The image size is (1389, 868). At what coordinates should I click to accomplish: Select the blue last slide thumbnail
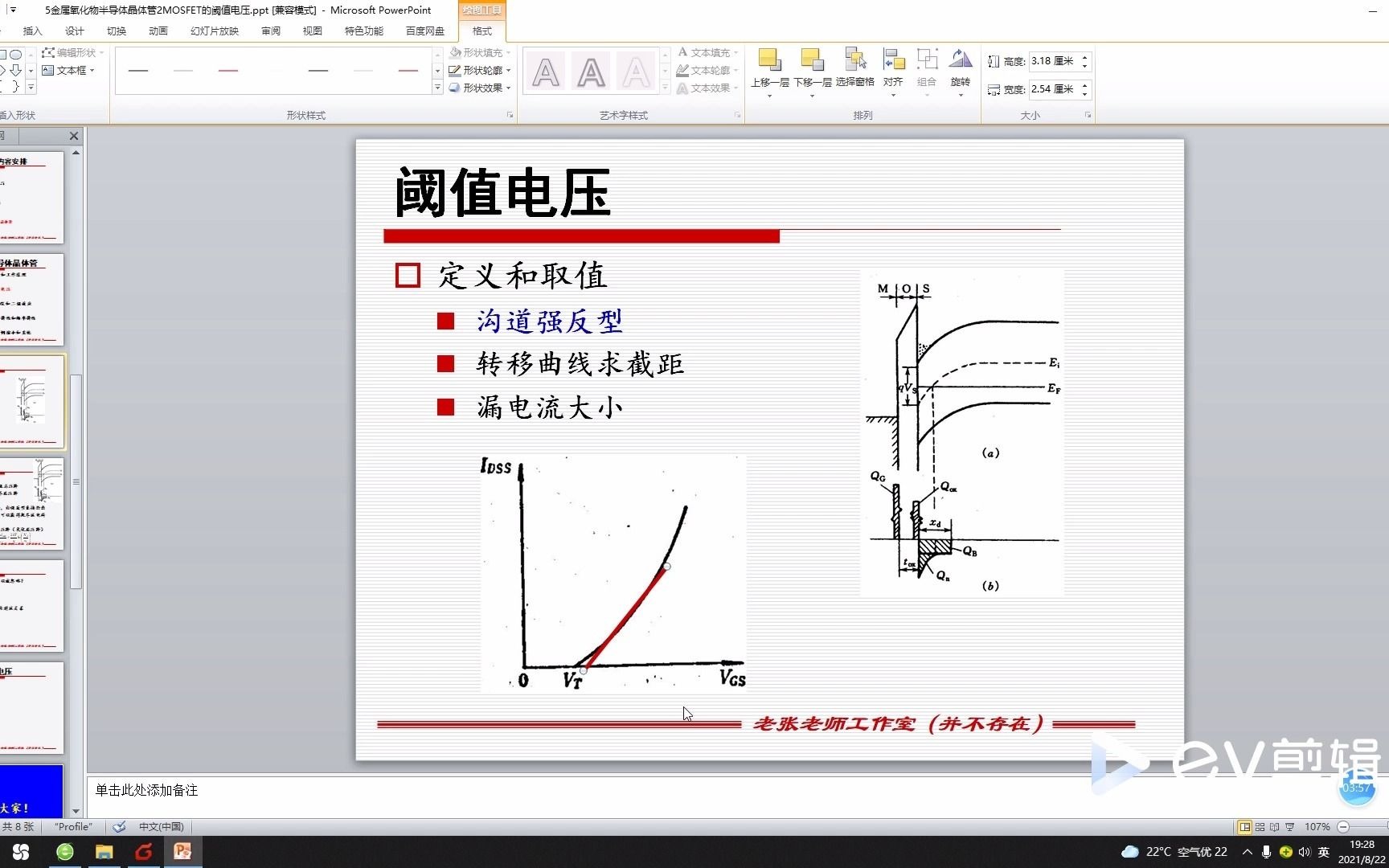point(31,791)
